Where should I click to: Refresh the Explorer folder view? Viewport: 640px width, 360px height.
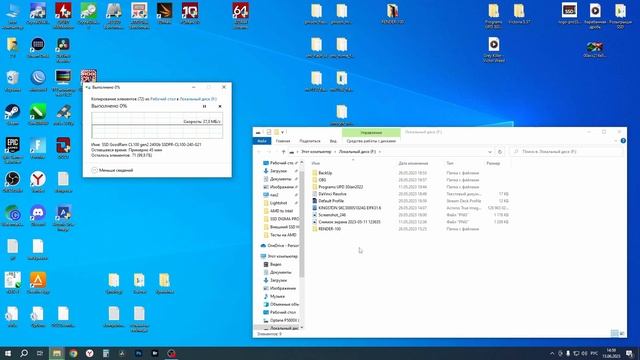[500, 152]
